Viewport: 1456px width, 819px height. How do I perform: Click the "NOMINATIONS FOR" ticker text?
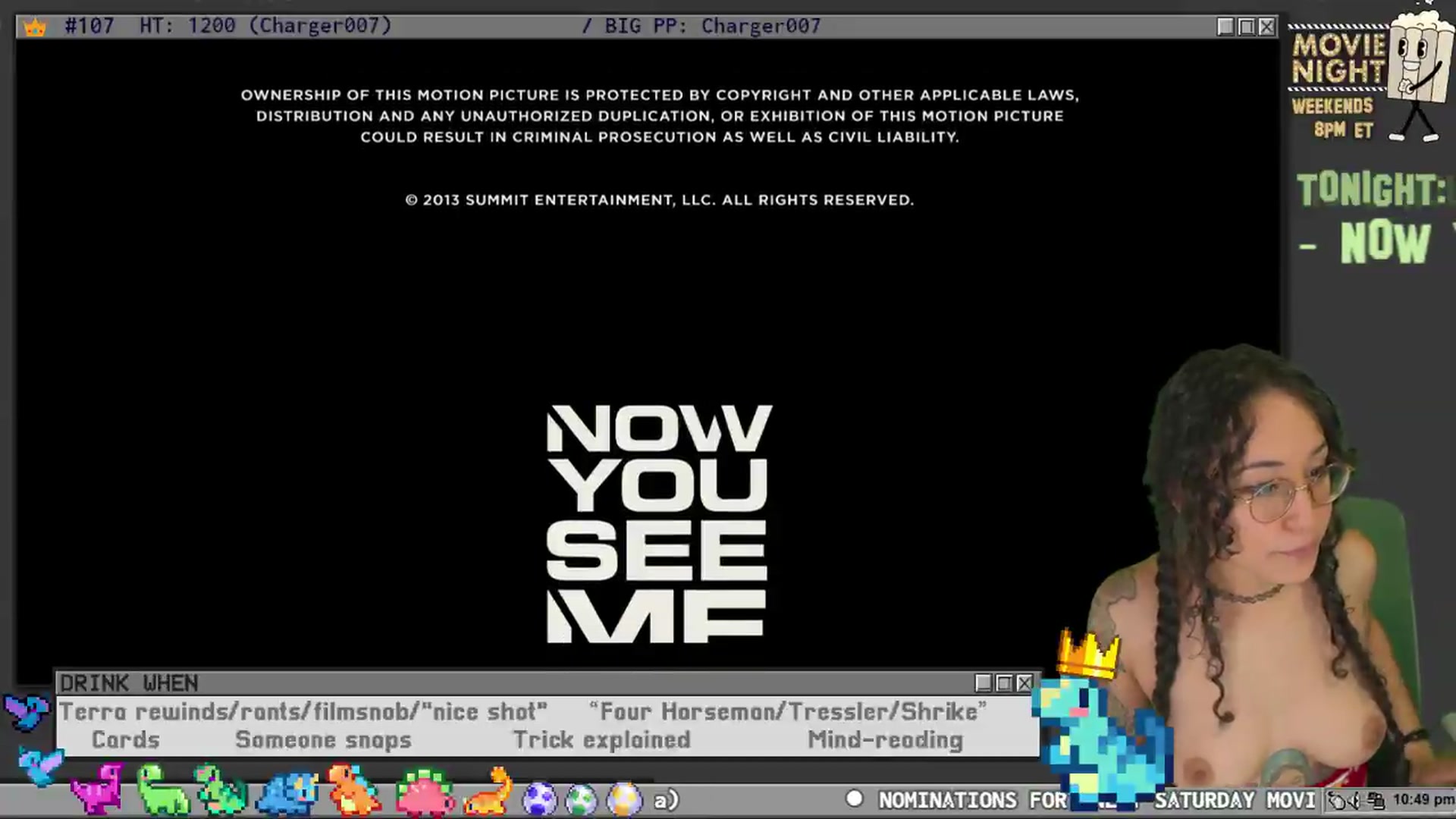[973, 800]
